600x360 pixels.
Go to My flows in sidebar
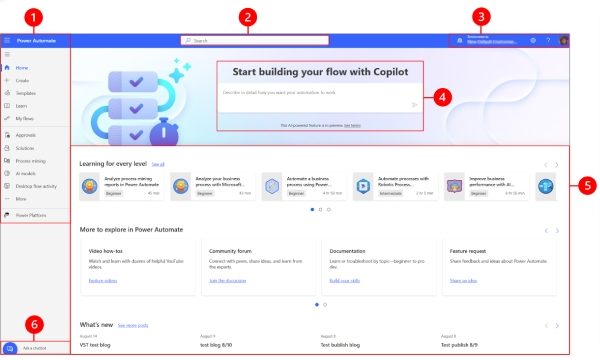(x=24, y=119)
